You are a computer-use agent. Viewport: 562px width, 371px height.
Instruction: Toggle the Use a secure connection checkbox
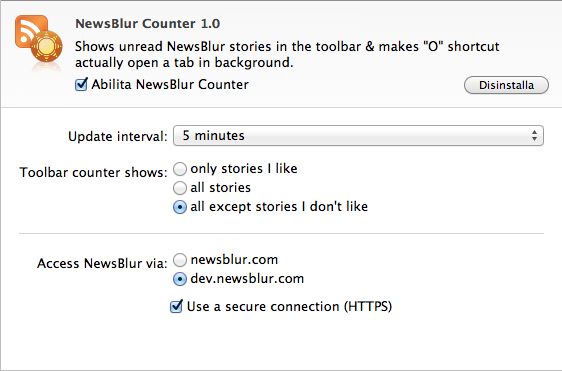click(x=176, y=306)
